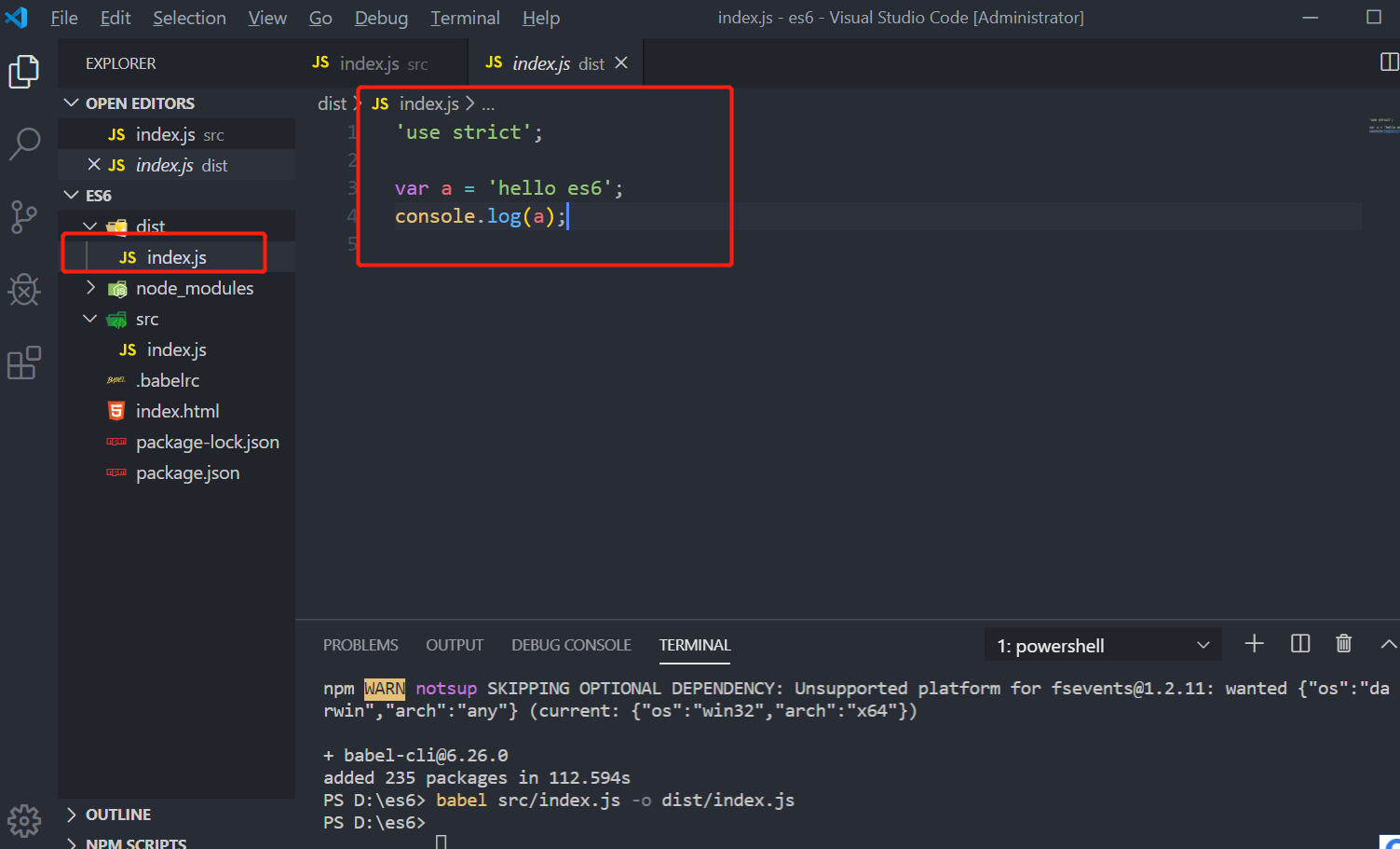This screenshot has height=849, width=1400.
Task: Close the dist index.js editor tab
Action: coord(621,62)
